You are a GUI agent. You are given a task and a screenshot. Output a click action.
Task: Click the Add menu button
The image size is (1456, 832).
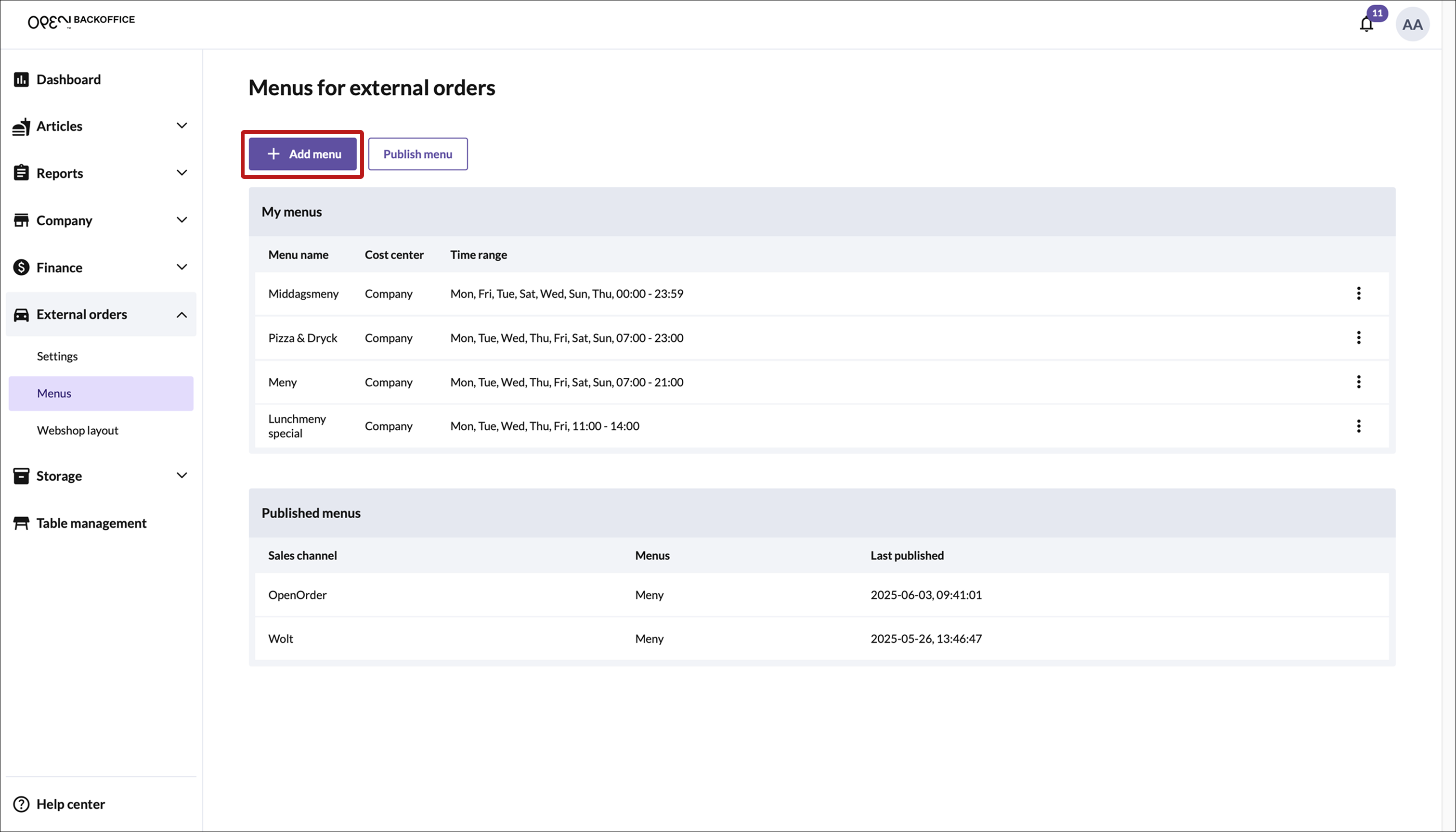(302, 154)
